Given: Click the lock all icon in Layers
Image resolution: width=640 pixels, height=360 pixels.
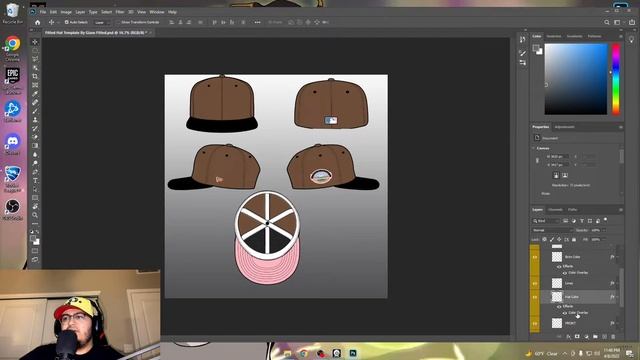Looking at the screenshot, I should (x=574, y=240).
